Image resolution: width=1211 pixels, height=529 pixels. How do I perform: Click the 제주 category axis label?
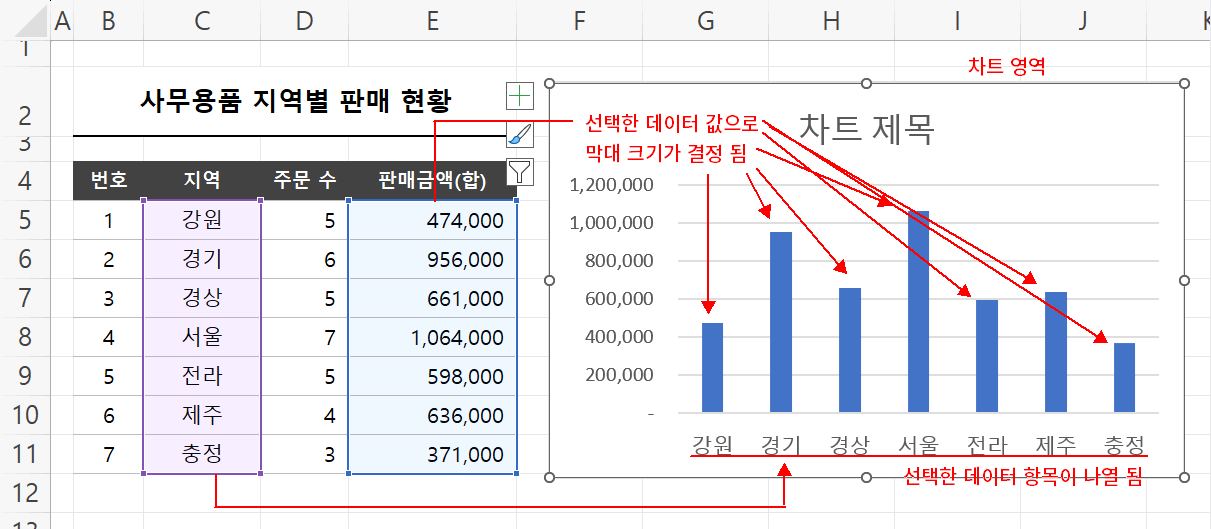[x=1056, y=444]
